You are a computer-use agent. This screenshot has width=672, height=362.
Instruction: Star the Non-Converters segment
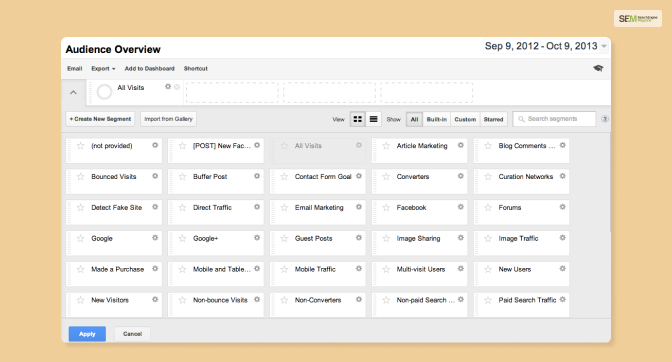[284, 300]
